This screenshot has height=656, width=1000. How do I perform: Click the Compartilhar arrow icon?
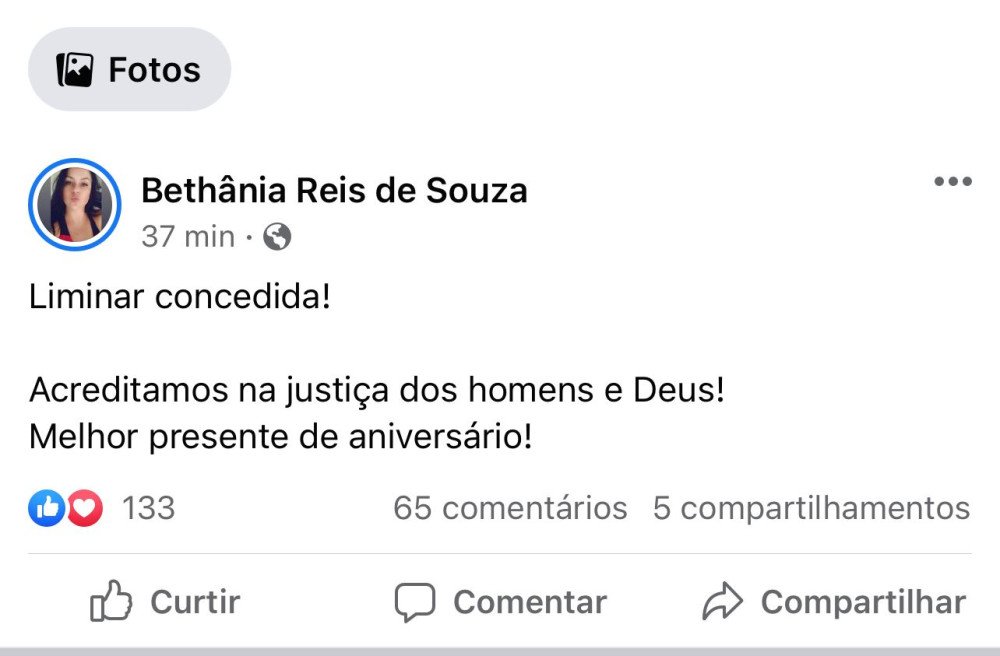[x=722, y=601]
